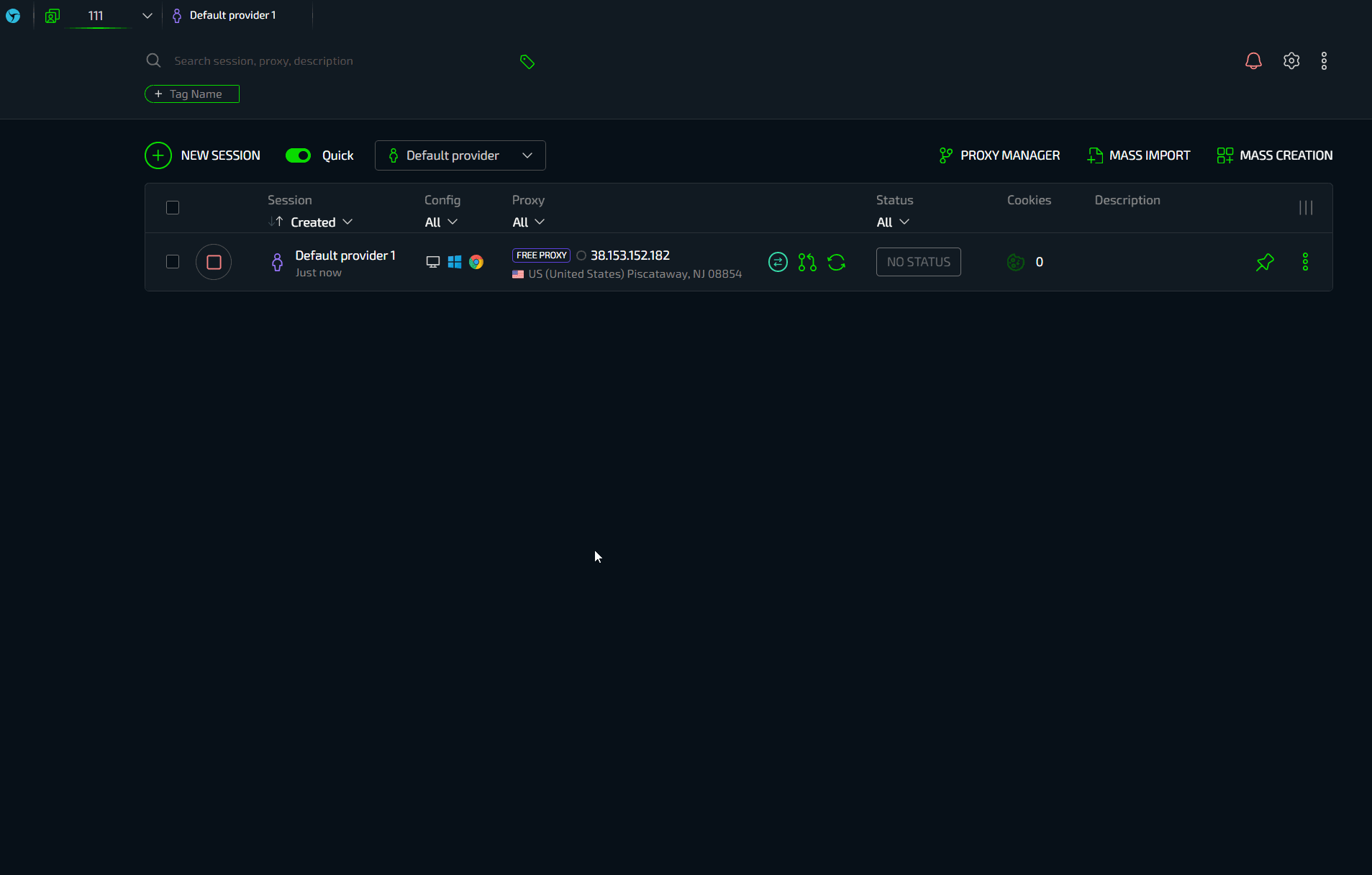Screen dimensions: 1372x875
Task: Click the notification bell icon
Action: pyautogui.click(x=1253, y=61)
